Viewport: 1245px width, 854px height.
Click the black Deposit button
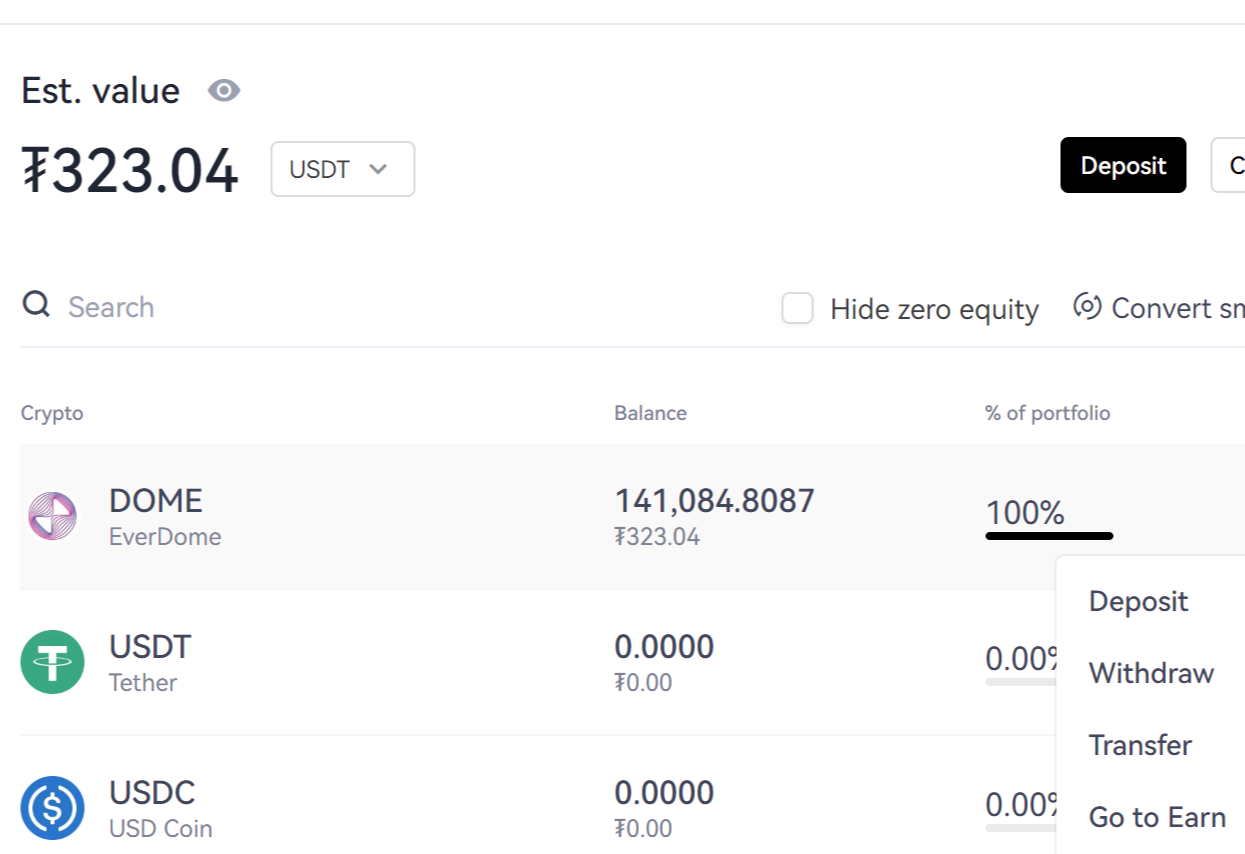point(1123,165)
